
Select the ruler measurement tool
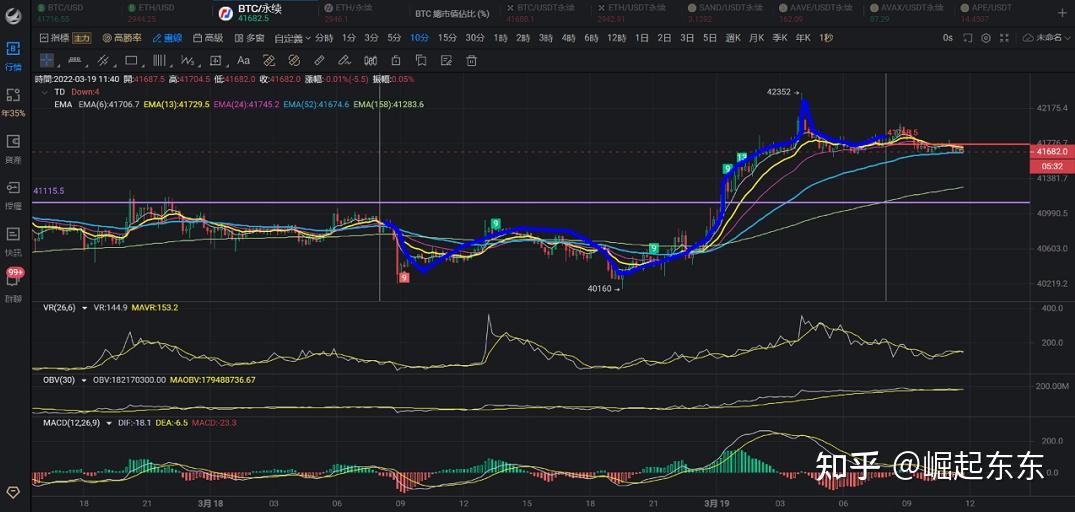click(319, 60)
